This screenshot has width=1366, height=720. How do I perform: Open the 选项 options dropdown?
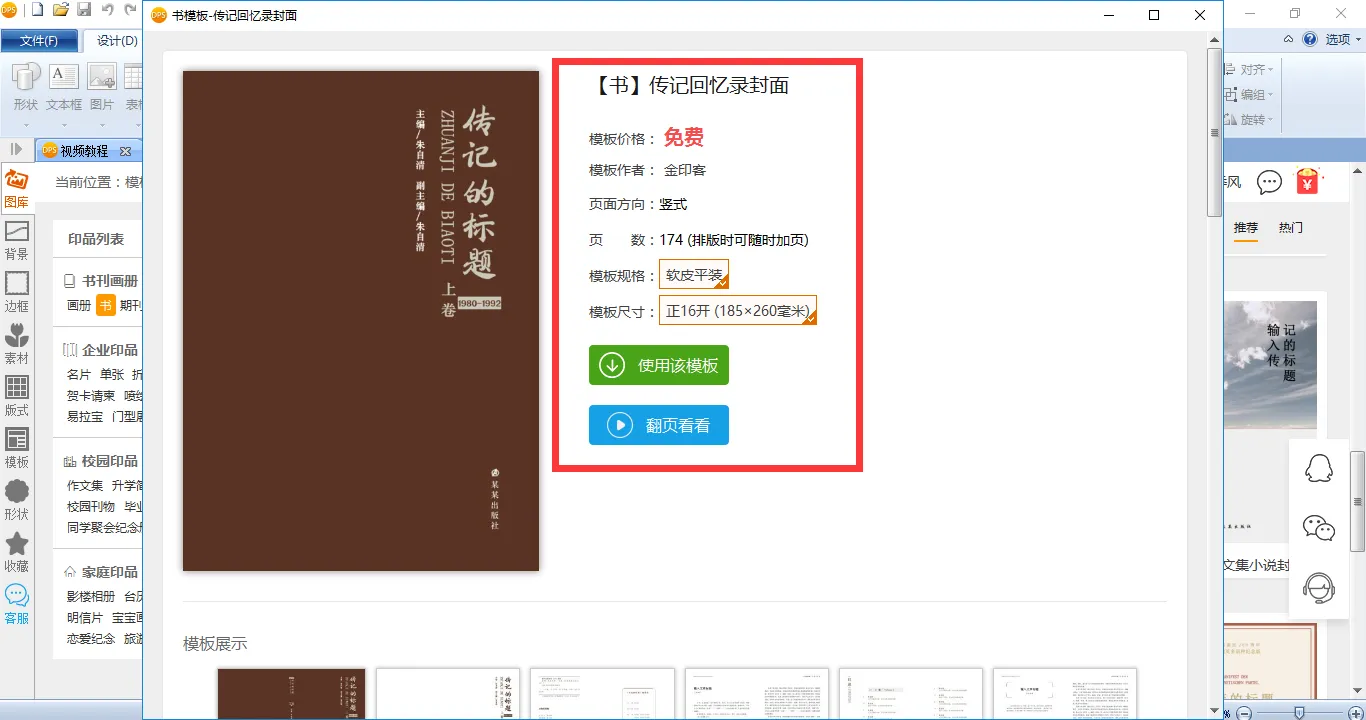click(x=1344, y=39)
